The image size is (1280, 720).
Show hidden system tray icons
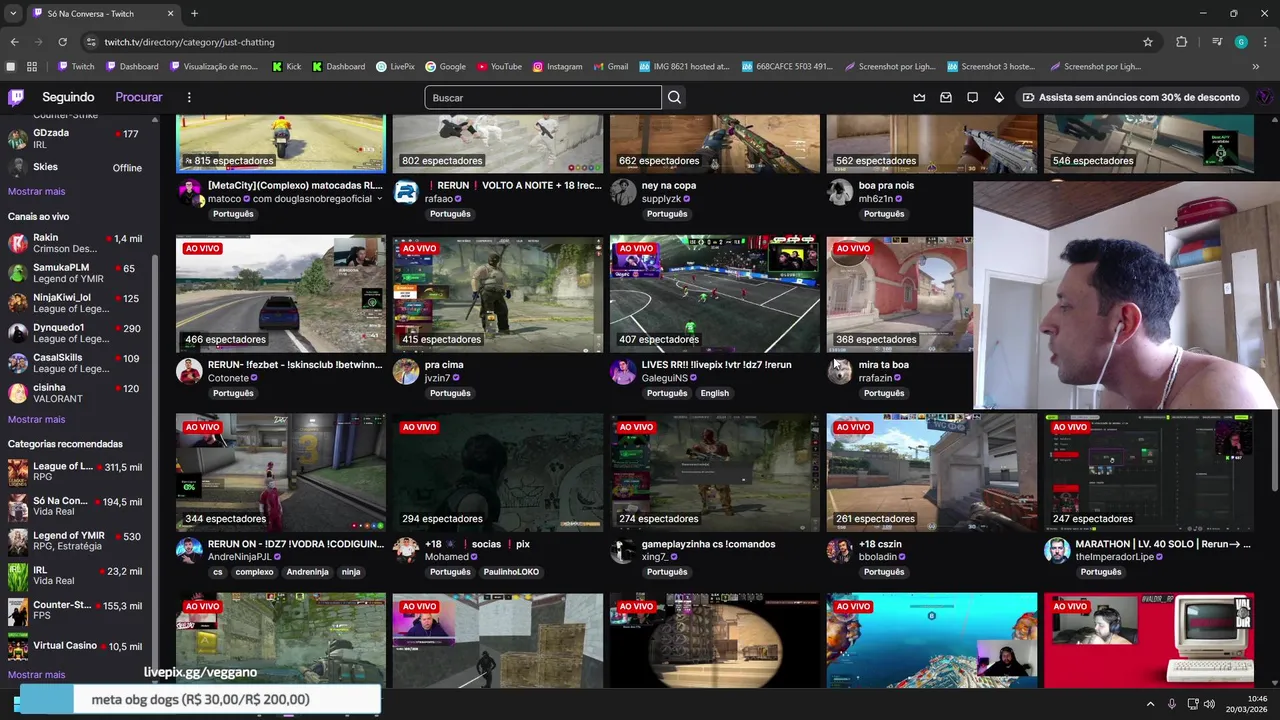pos(1150,704)
